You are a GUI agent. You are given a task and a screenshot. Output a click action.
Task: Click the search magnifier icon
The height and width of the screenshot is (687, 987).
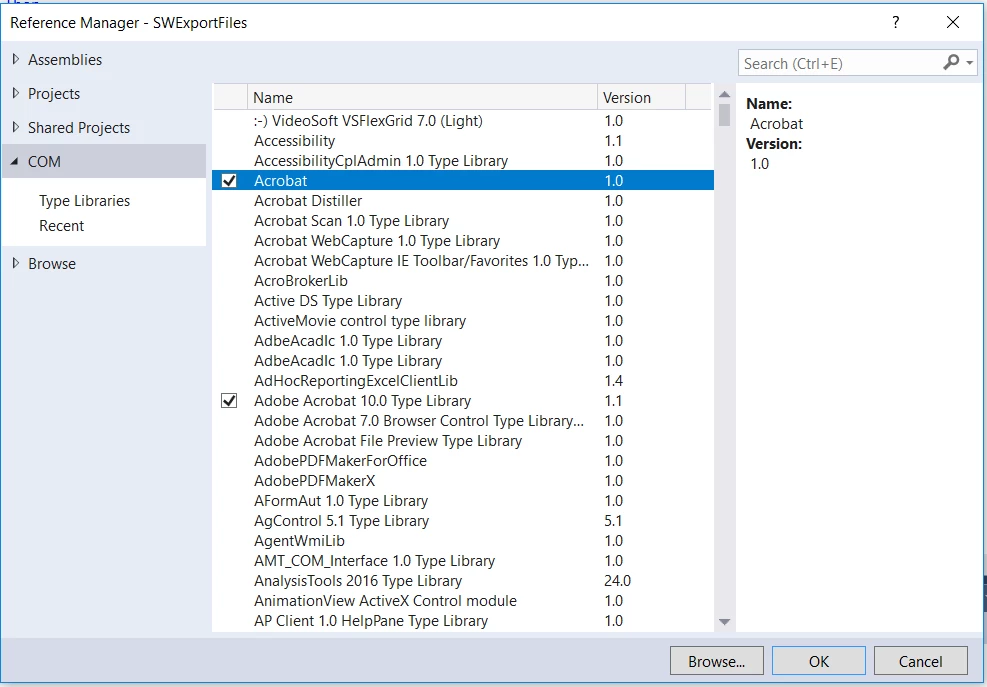(x=950, y=62)
